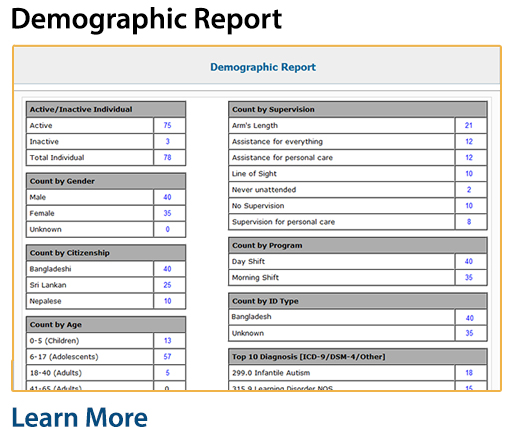The height and width of the screenshot is (429, 525).
Task: Select the Arm's Length label
Action: click(x=255, y=126)
